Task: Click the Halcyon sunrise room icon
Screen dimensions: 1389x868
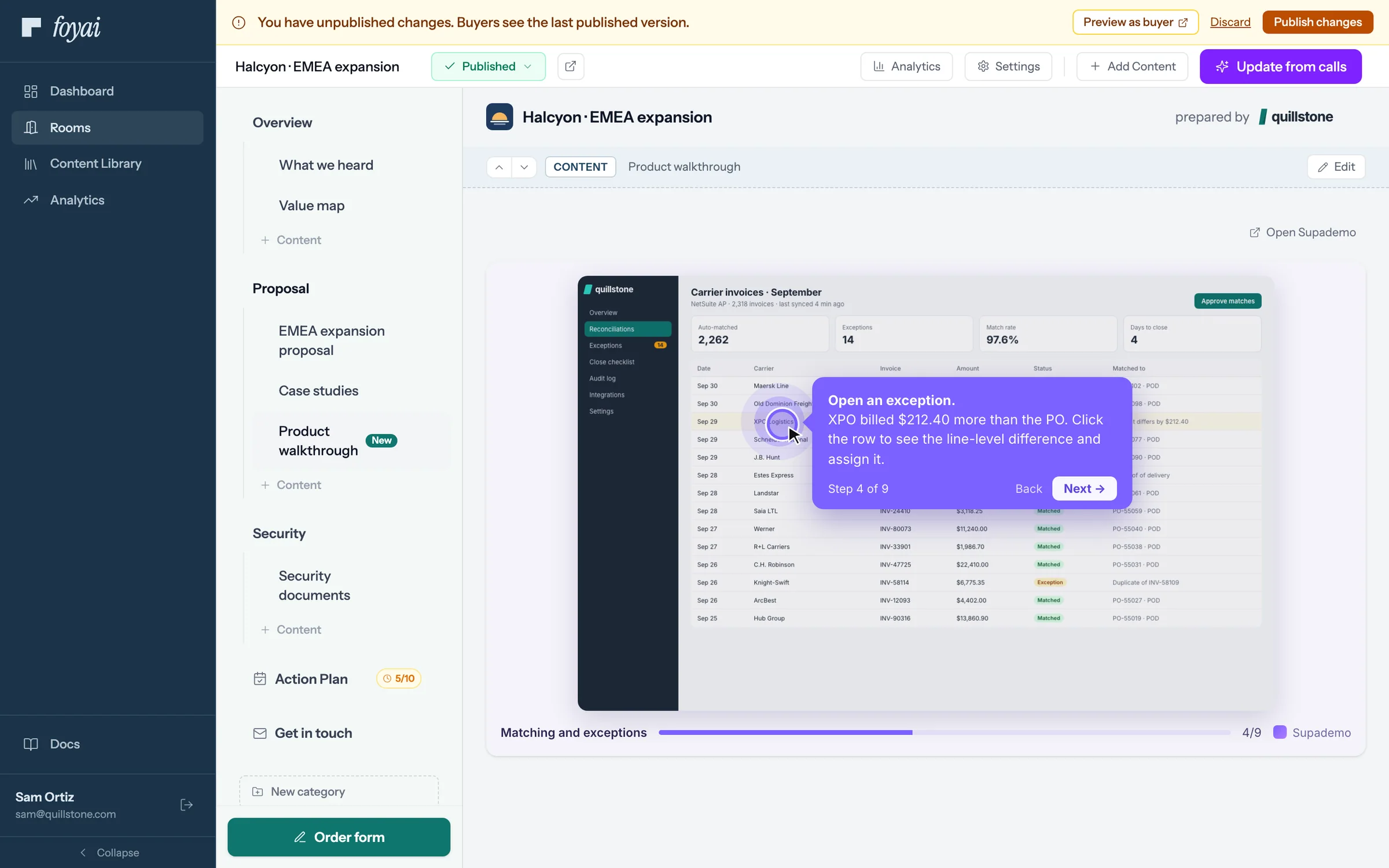Action: click(x=499, y=117)
